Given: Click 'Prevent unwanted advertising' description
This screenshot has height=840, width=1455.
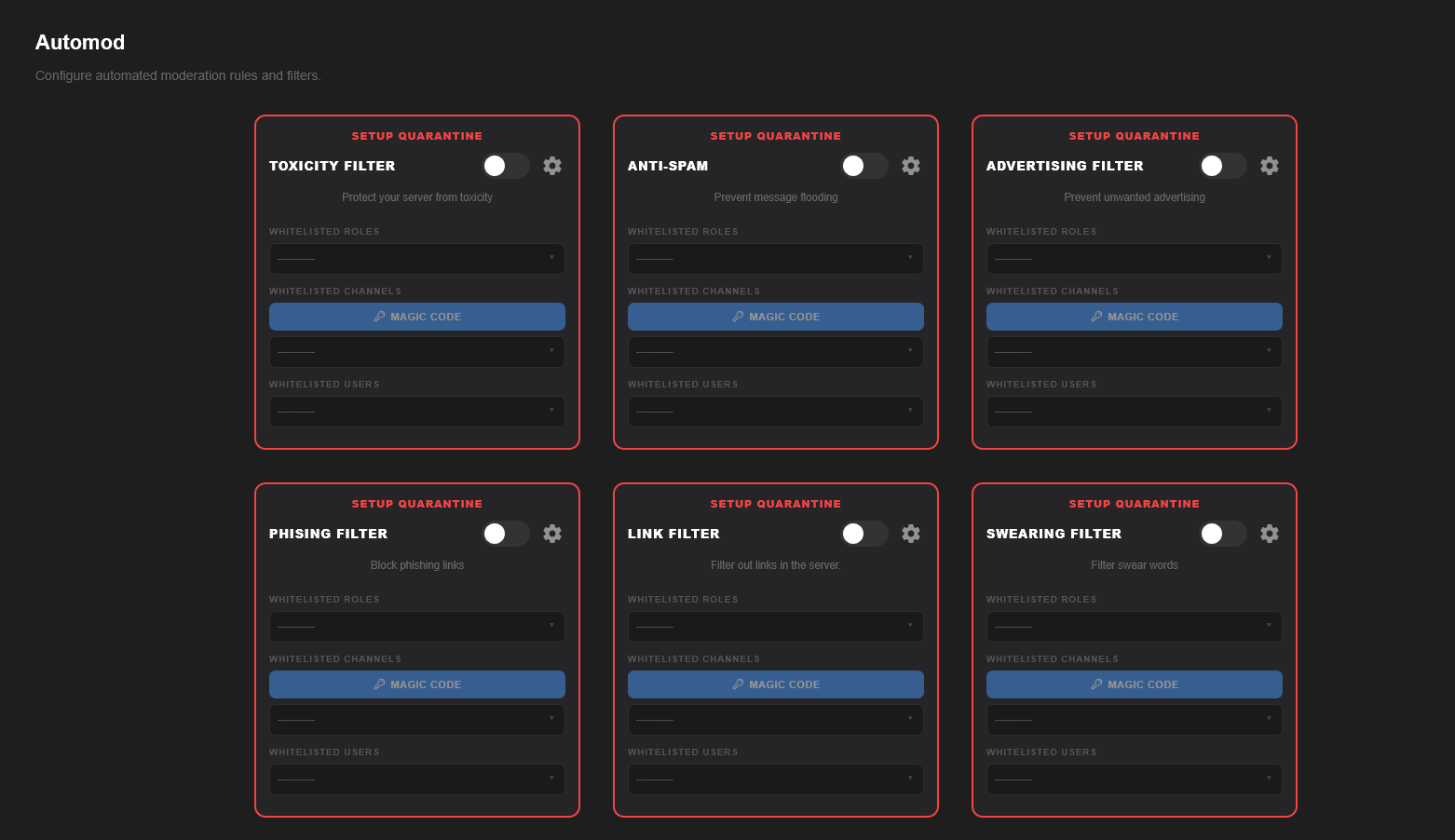Looking at the screenshot, I should coord(1135,197).
